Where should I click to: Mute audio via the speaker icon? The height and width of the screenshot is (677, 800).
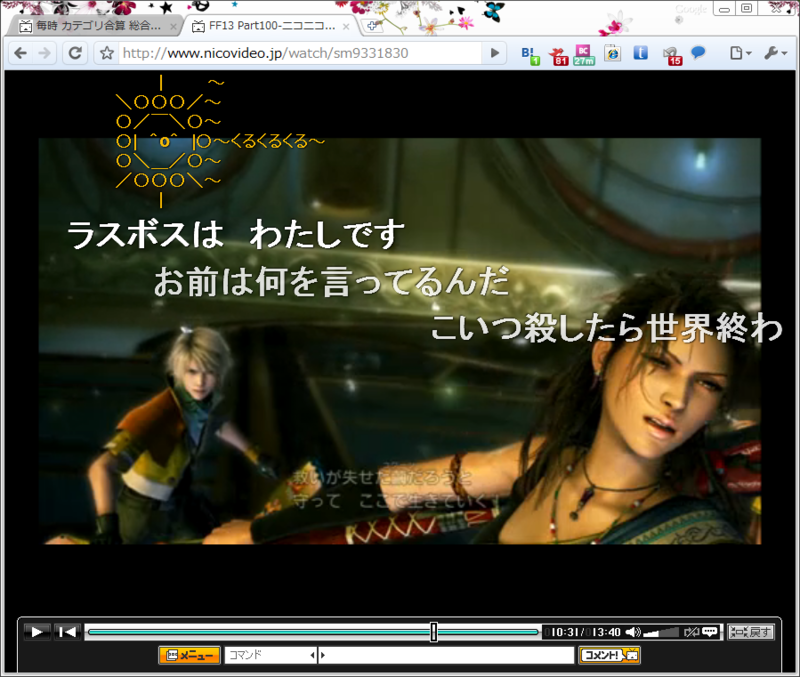click(633, 632)
